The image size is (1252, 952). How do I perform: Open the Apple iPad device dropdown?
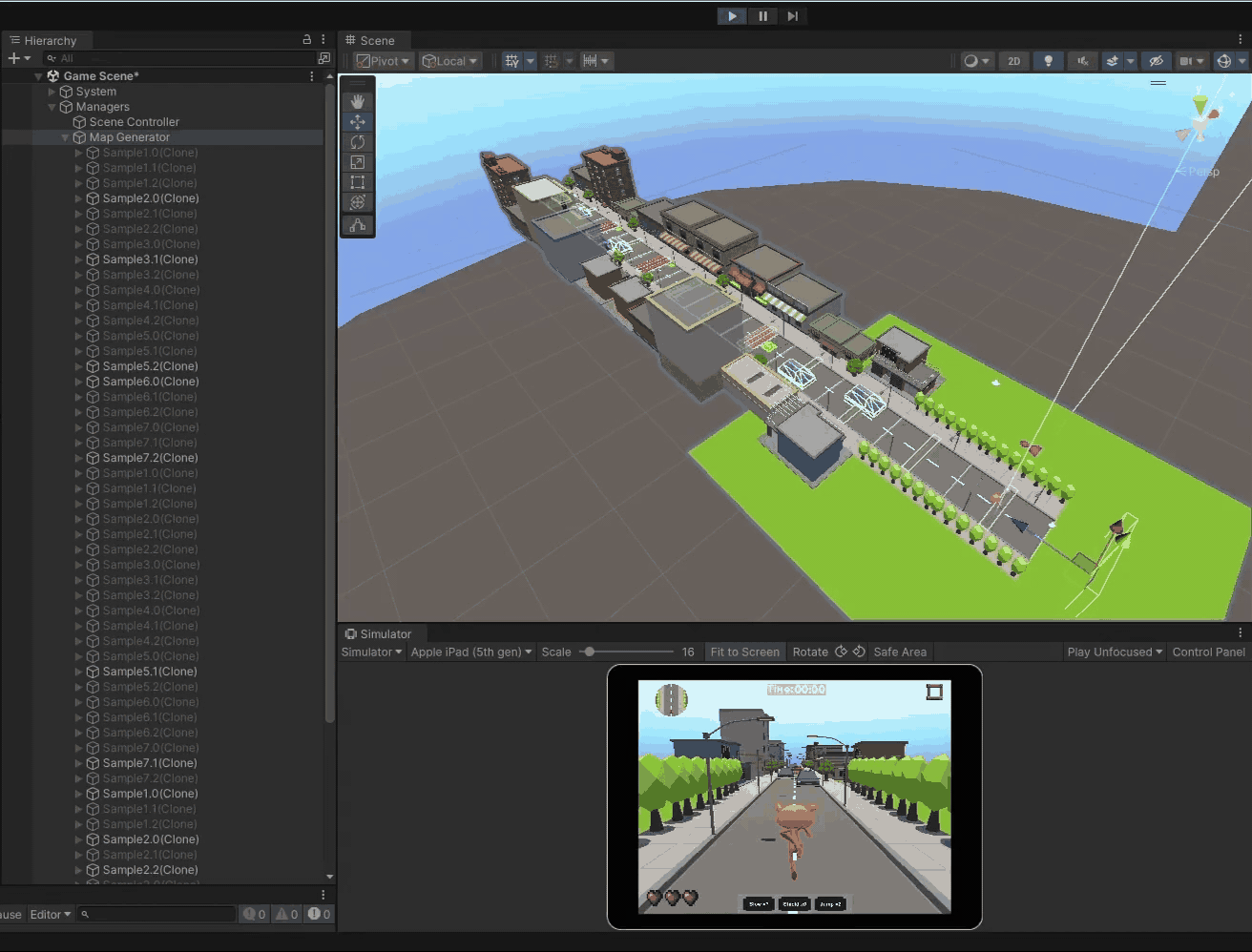coord(470,652)
